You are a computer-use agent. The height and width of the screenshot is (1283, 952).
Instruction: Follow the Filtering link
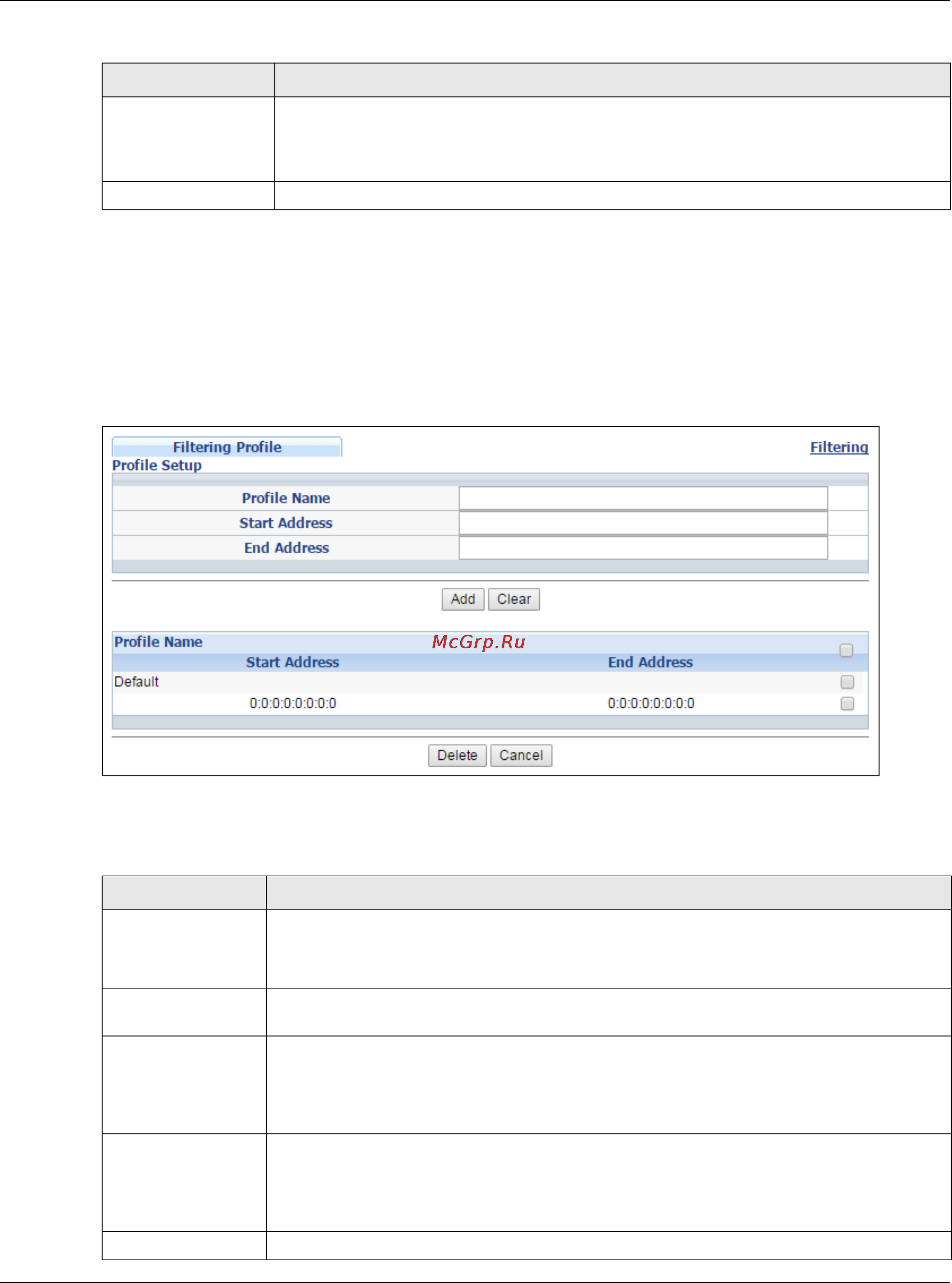pyautogui.click(x=839, y=447)
